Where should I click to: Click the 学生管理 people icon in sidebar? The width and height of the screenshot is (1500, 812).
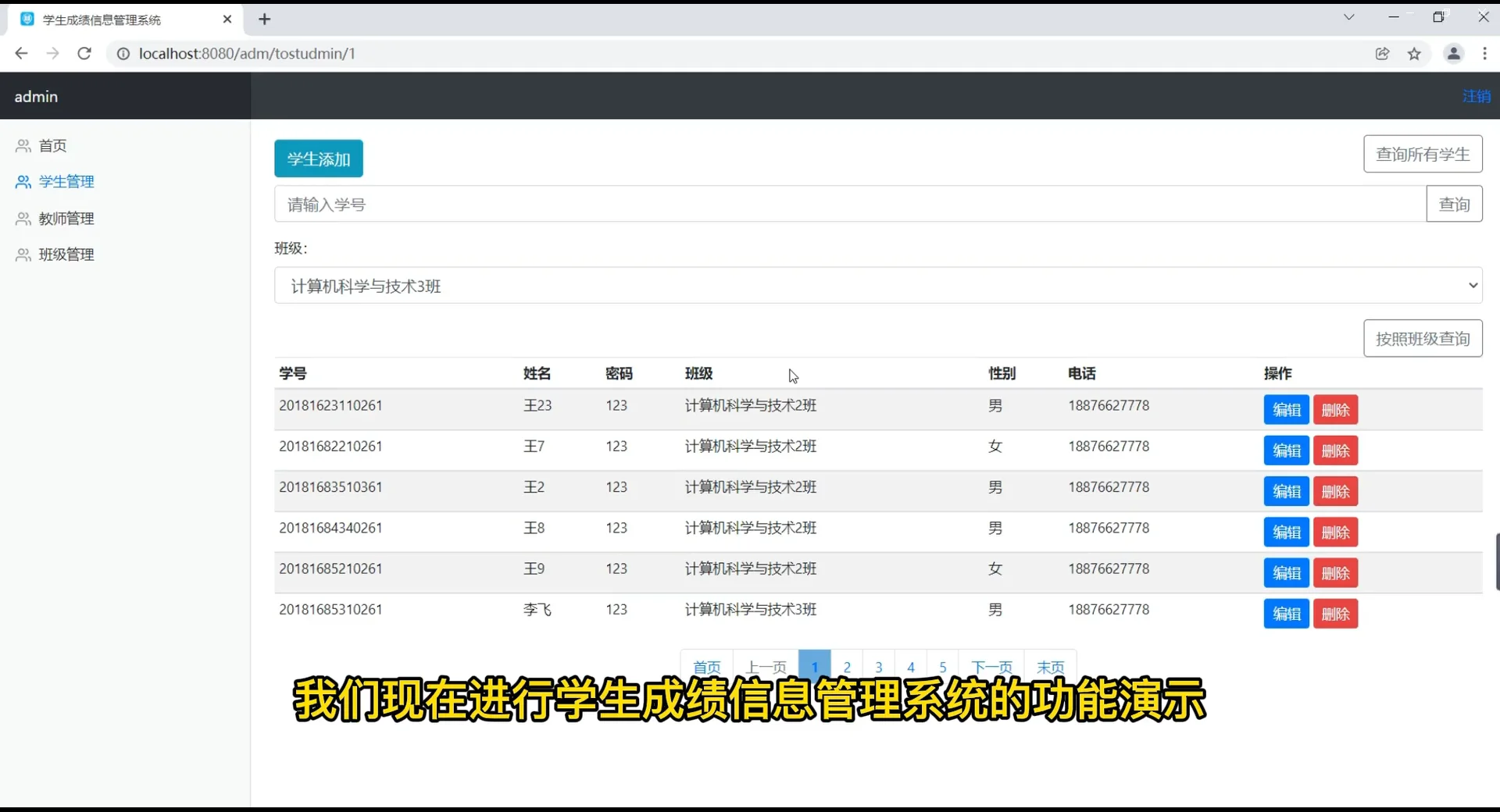point(22,182)
